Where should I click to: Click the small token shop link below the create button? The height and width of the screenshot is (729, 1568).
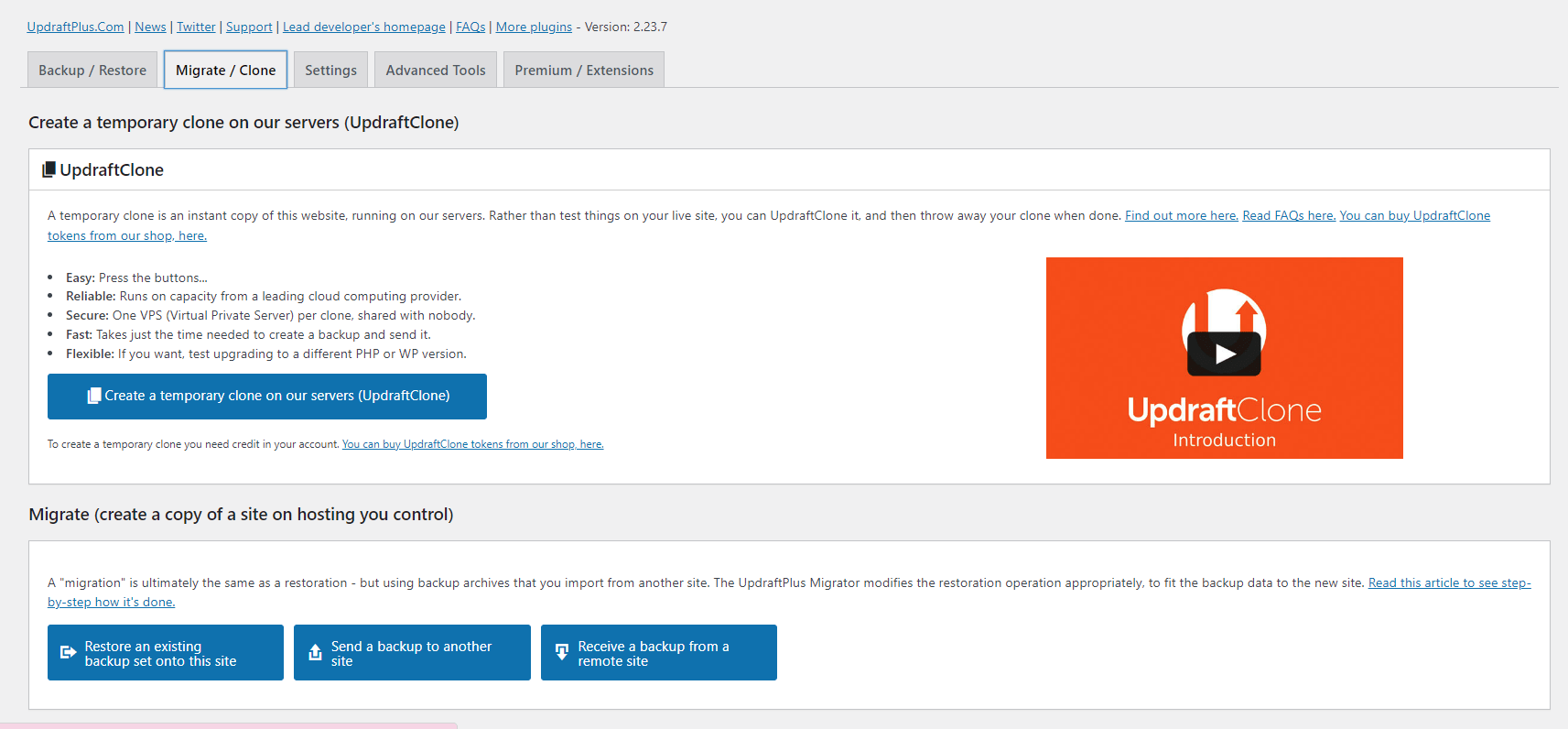click(x=472, y=444)
